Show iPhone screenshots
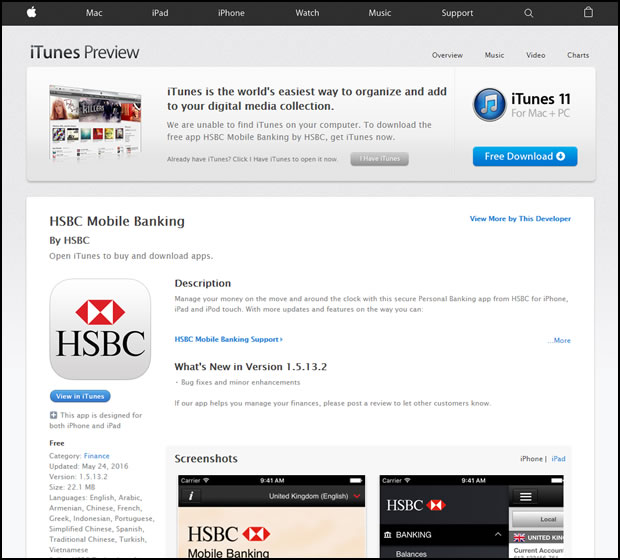Viewport: 620px width, 560px height. (531, 459)
